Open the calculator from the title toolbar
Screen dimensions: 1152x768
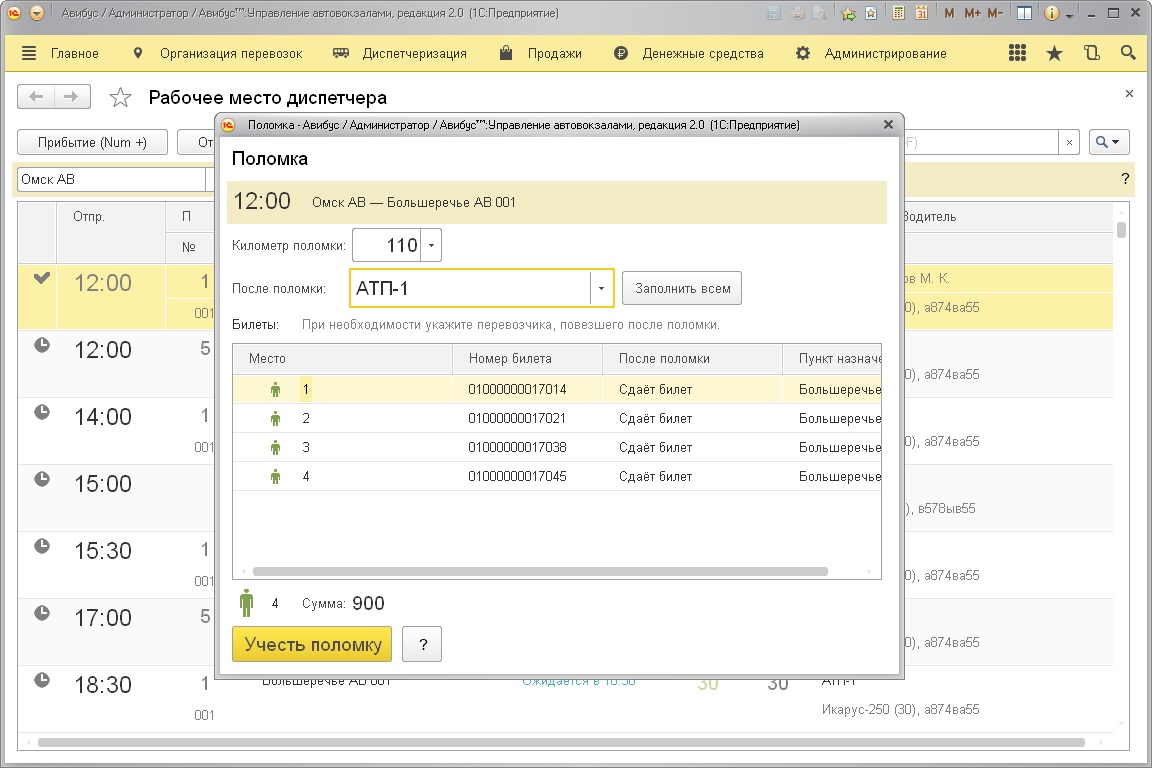point(898,14)
